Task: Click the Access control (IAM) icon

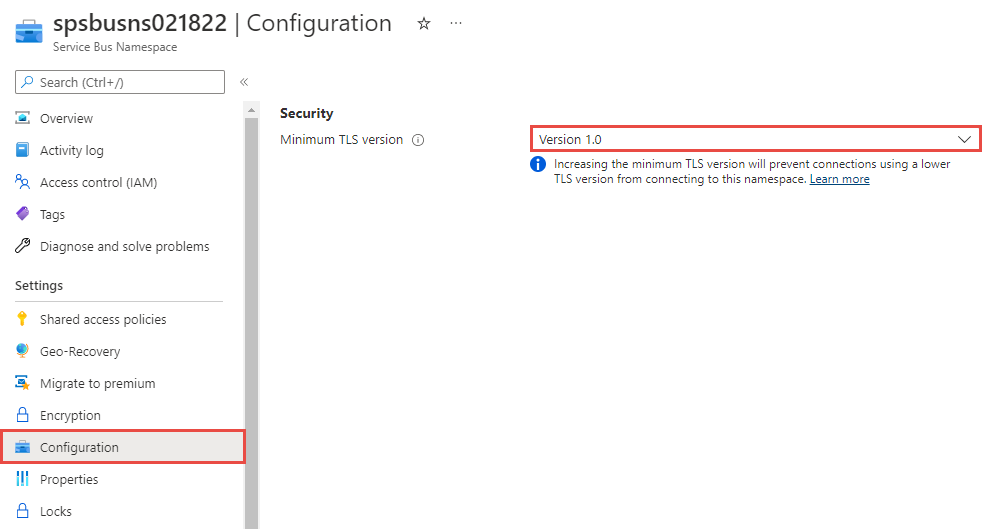Action: [23, 182]
